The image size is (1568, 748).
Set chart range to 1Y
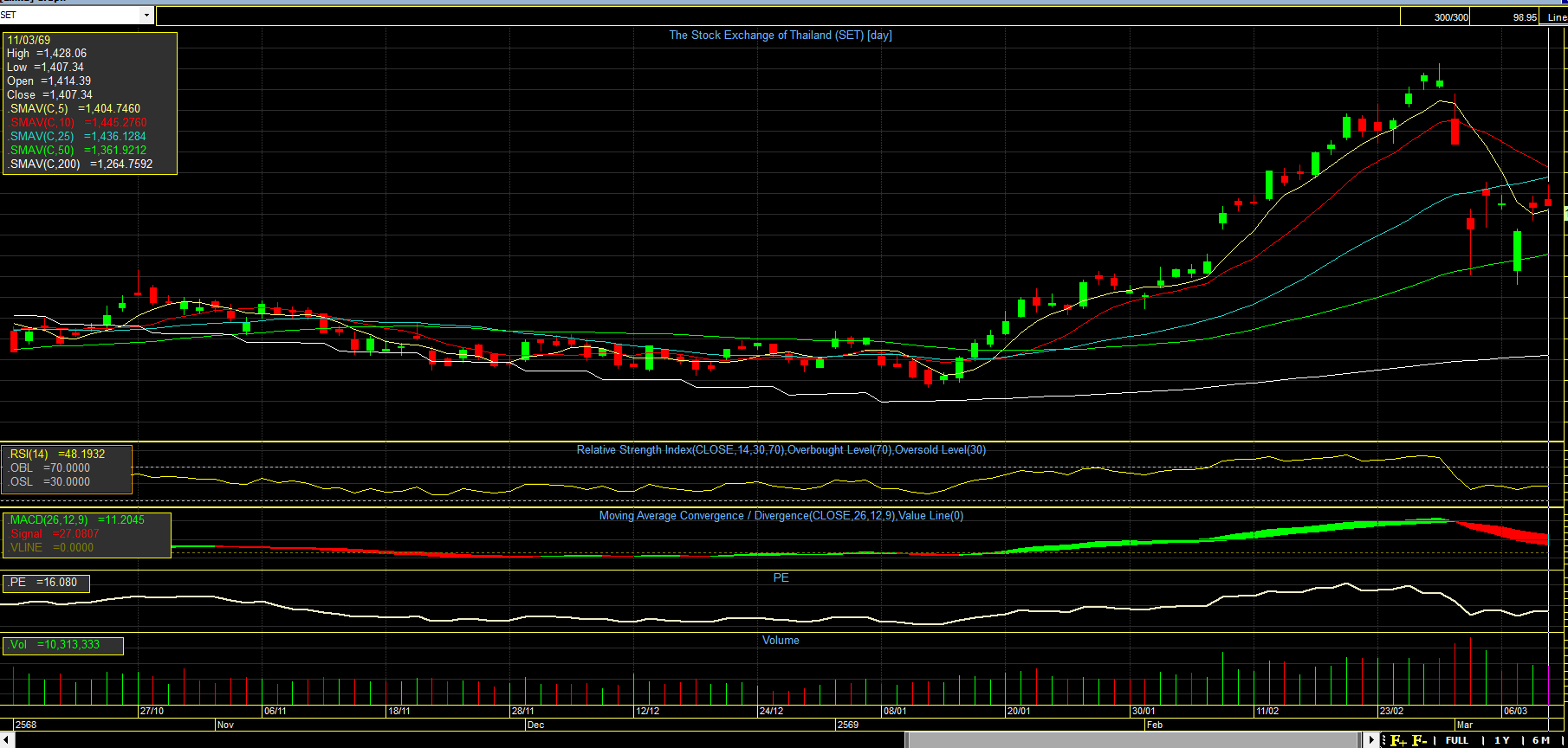1502,740
